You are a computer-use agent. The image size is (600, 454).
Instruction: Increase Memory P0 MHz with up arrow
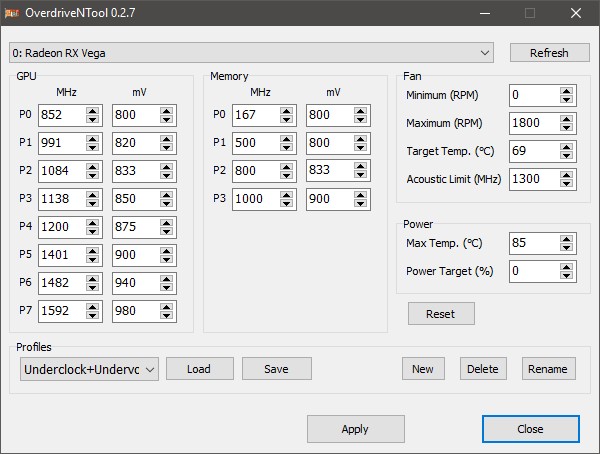(286, 111)
